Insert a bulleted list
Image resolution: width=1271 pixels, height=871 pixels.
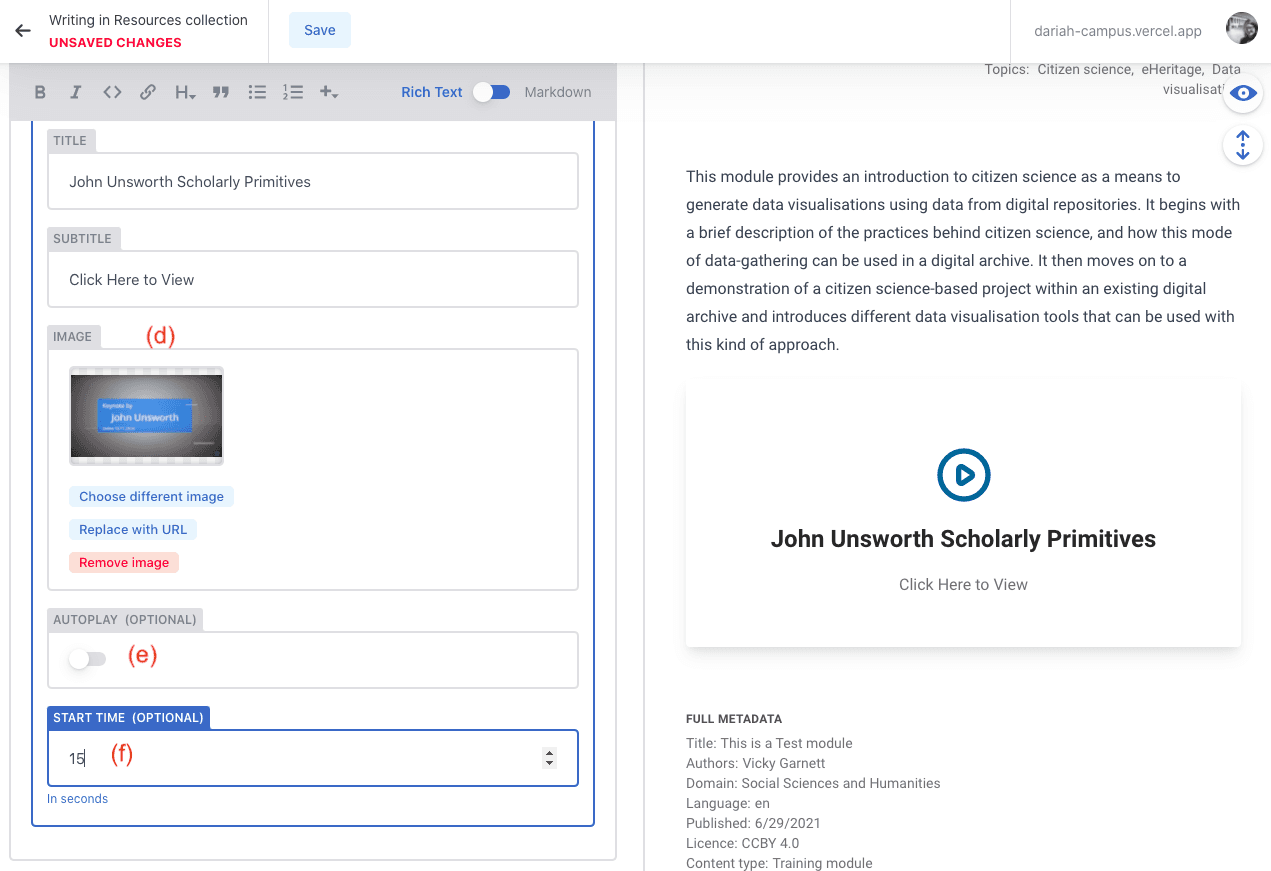pos(257,92)
